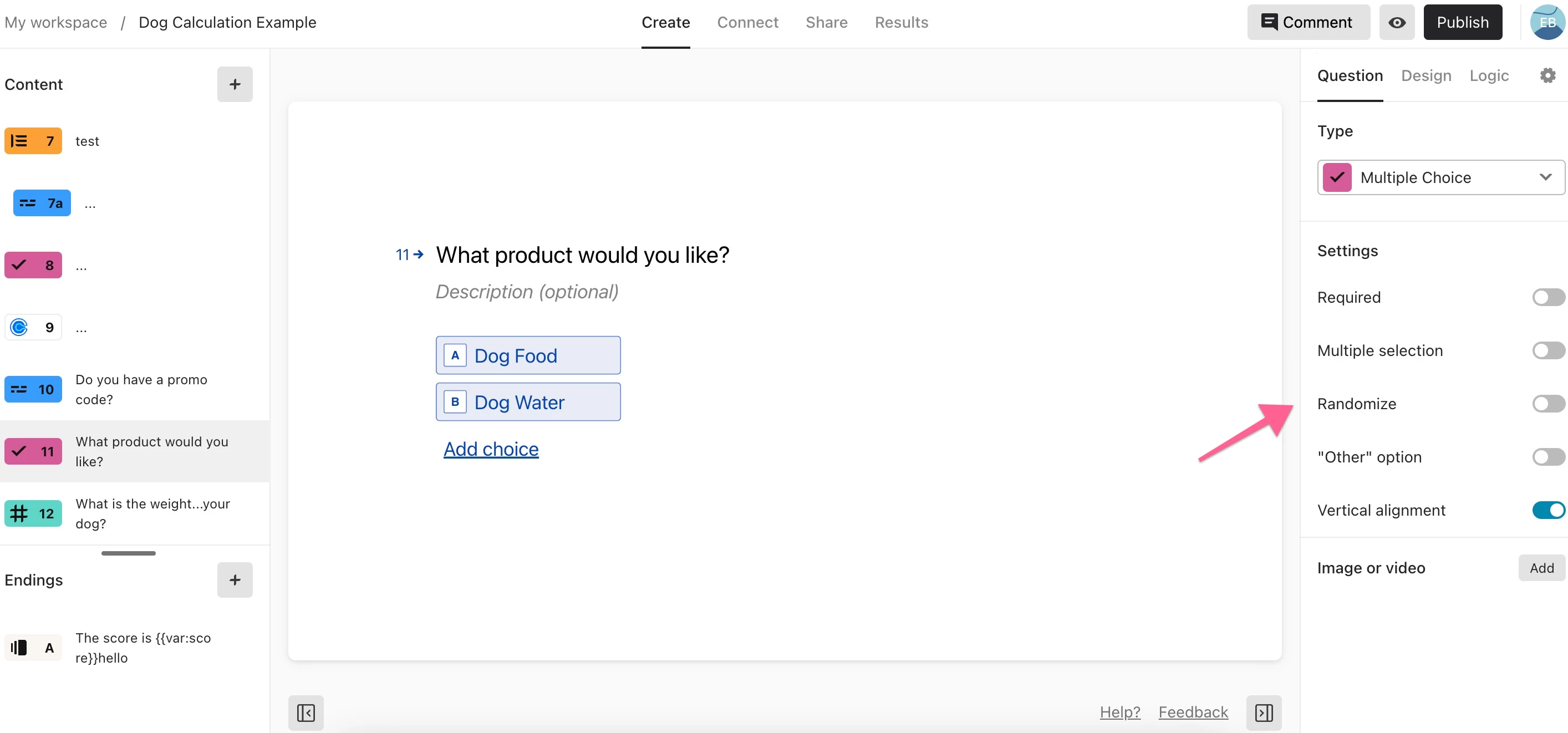Collapse the right sidebar panel icon
Screen dimensions: 1568x733
(x=1264, y=712)
